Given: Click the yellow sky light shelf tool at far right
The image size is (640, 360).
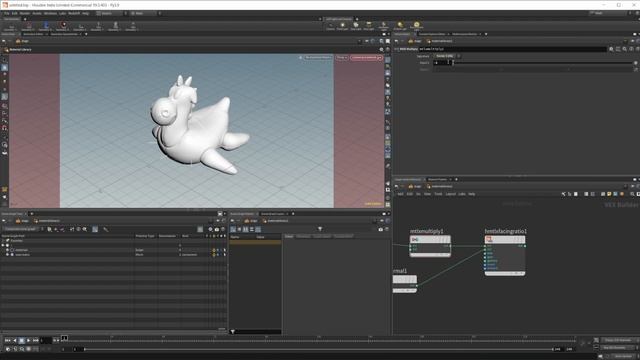Looking at the screenshot, I should (416, 26).
